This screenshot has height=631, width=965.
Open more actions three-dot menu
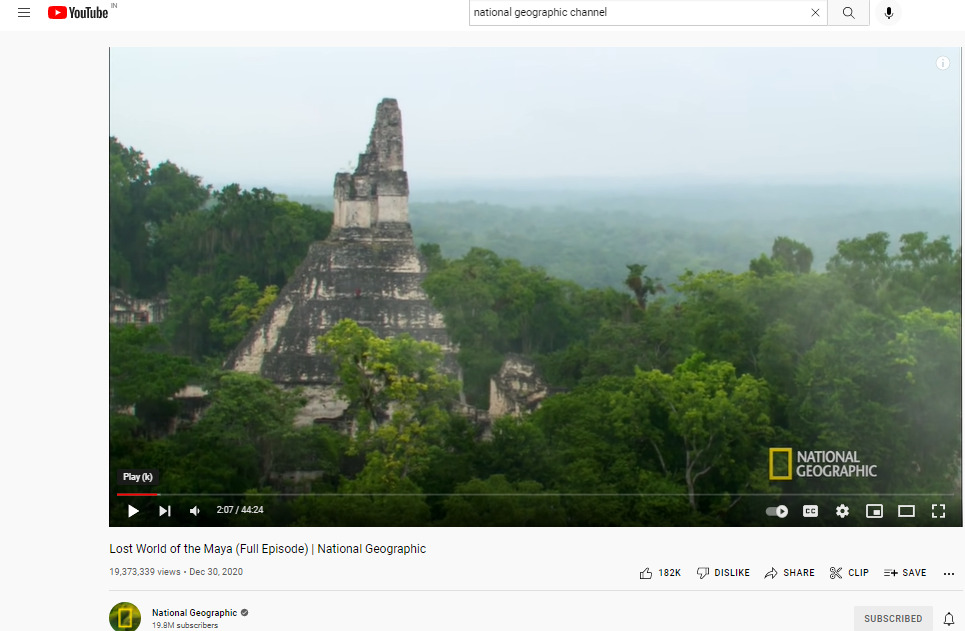pos(948,574)
